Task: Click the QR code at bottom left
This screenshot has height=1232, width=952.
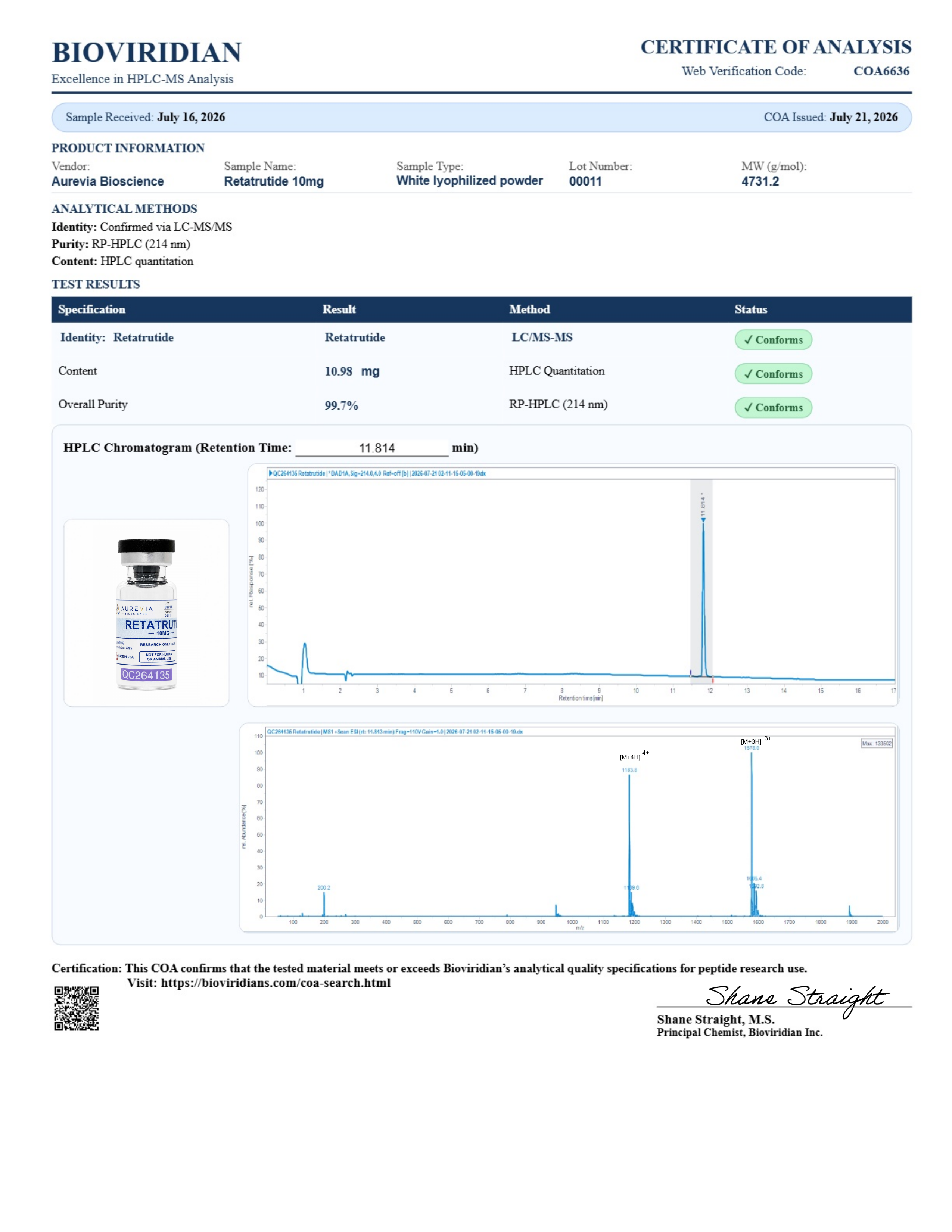Action: coord(77,1008)
